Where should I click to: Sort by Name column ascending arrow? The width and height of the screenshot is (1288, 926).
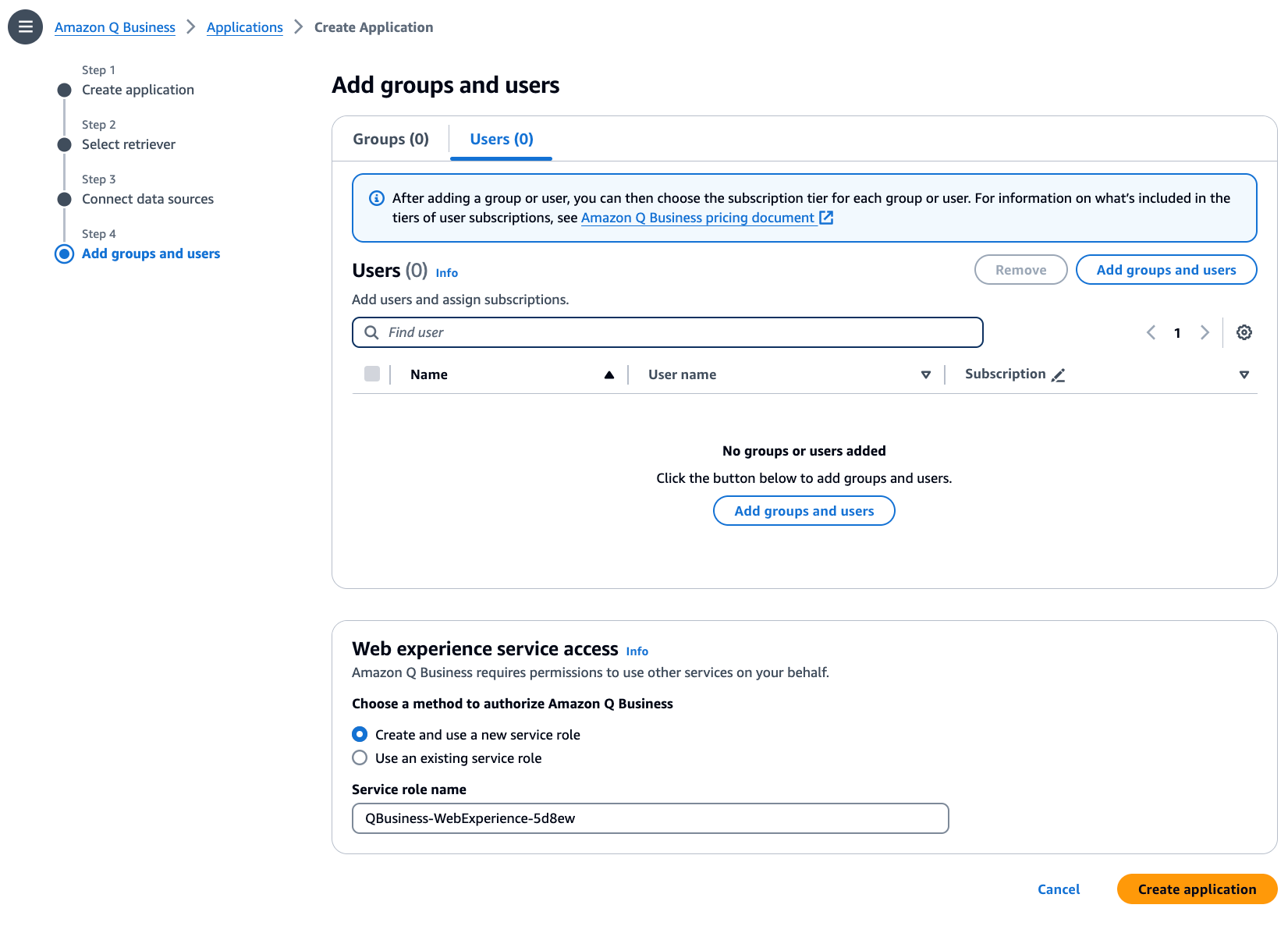pos(609,375)
